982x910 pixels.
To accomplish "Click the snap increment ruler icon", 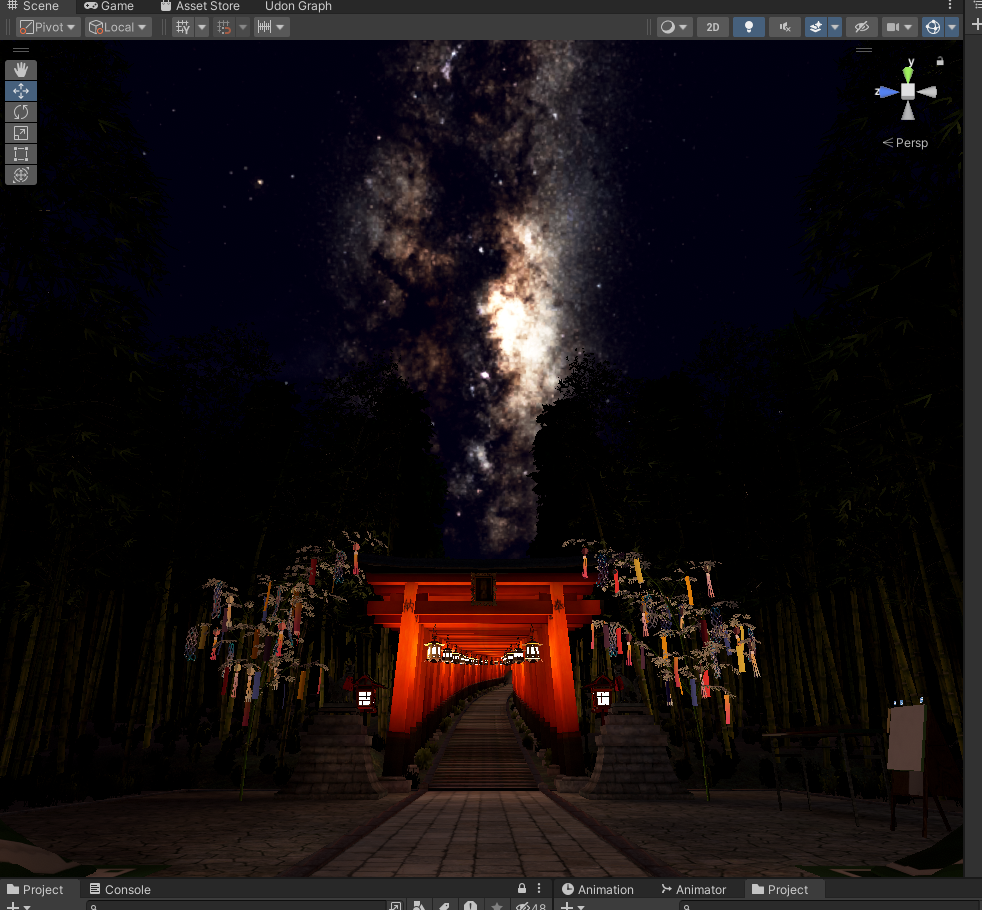I will [264, 27].
